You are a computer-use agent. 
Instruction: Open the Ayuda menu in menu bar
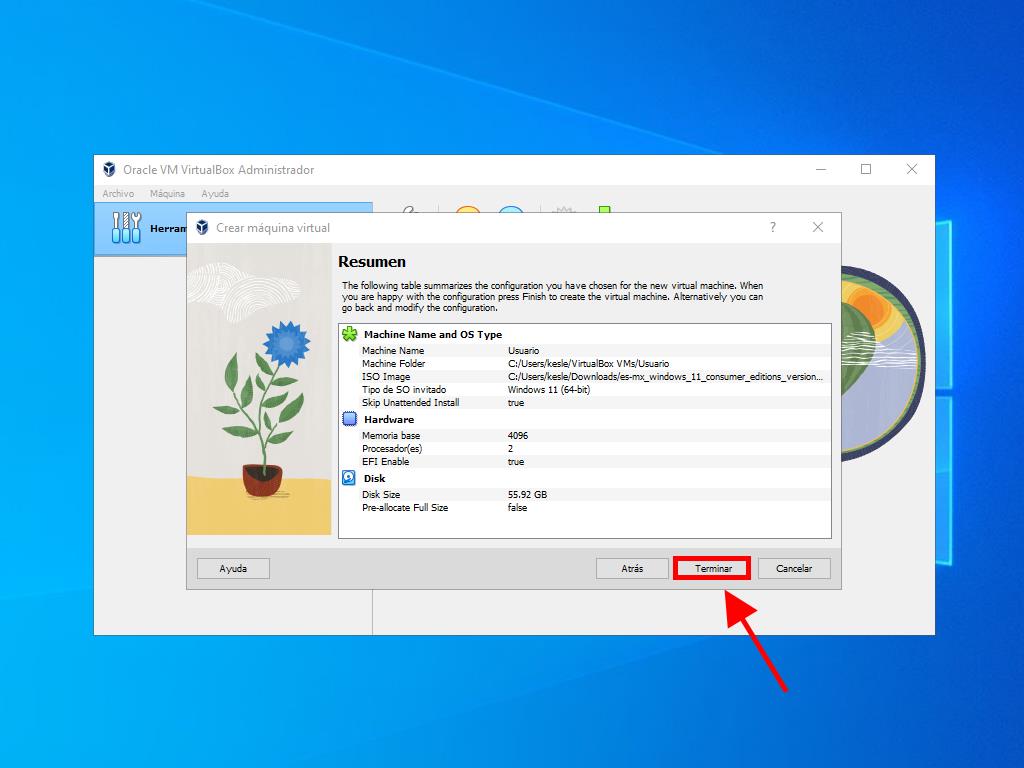(215, 194)
